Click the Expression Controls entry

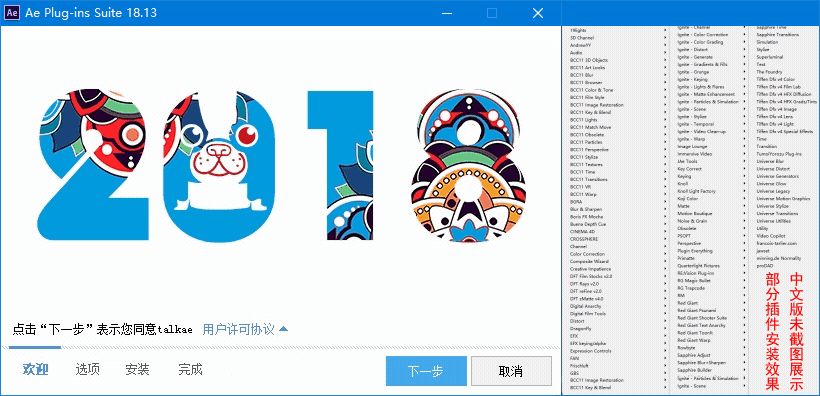click(x=590, y=350)
